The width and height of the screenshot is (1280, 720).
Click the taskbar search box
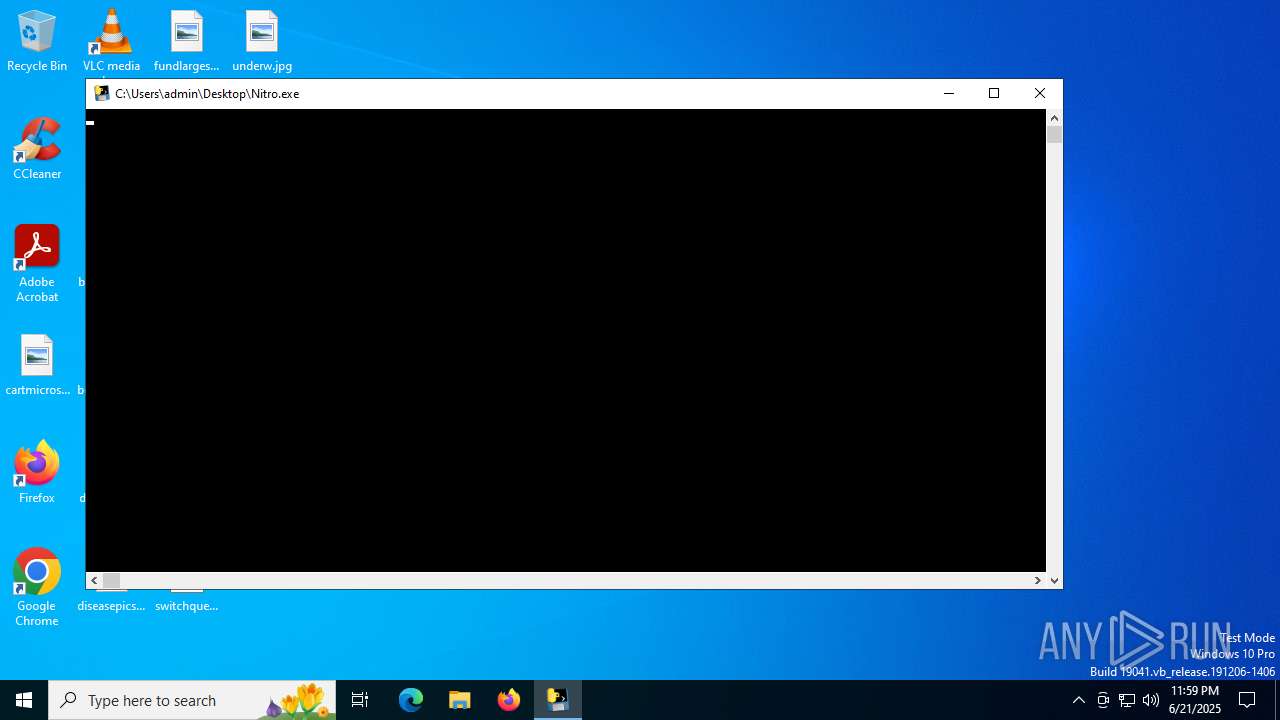(192, 700)
